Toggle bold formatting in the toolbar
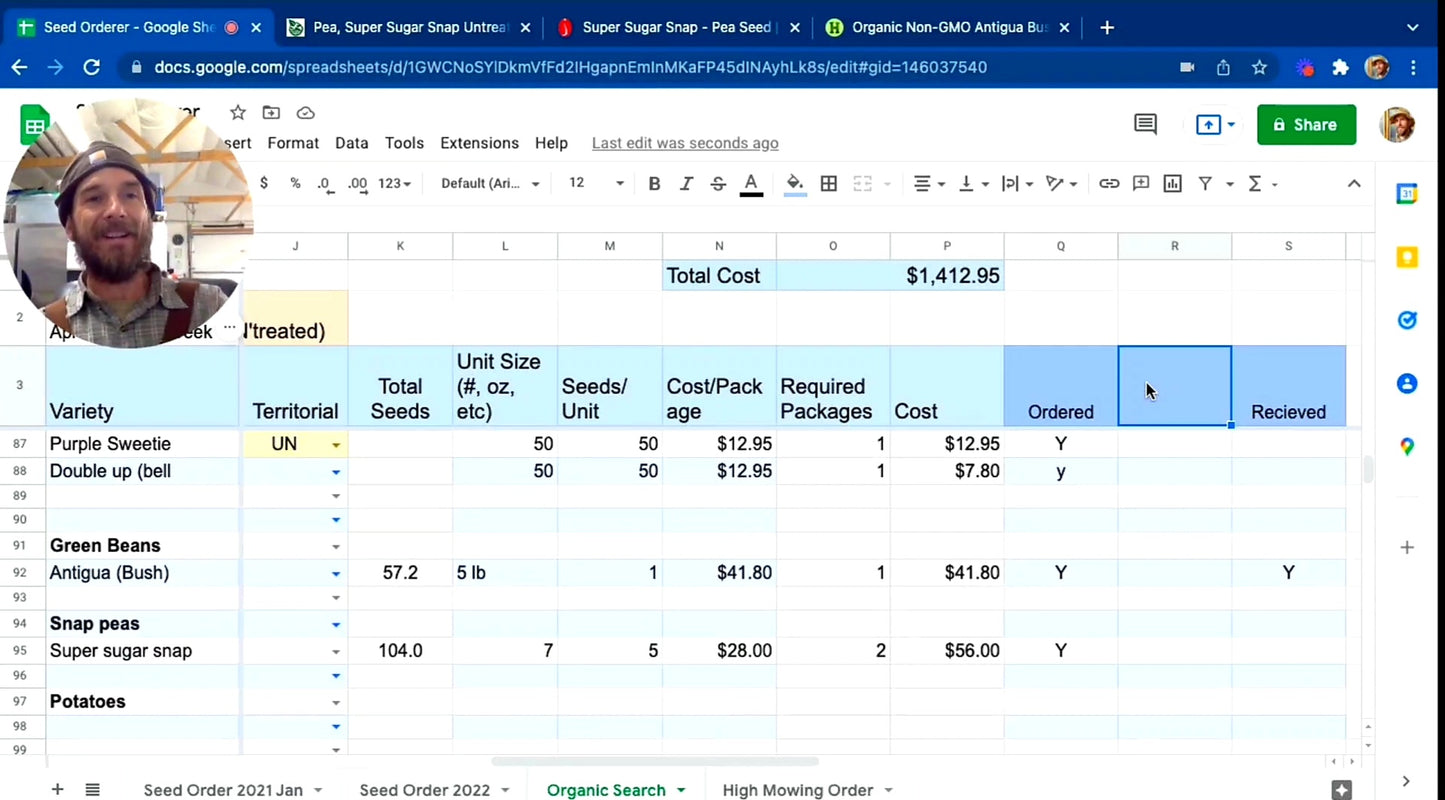This screenshot has height=800, width=1445. (x=654, y=183)
